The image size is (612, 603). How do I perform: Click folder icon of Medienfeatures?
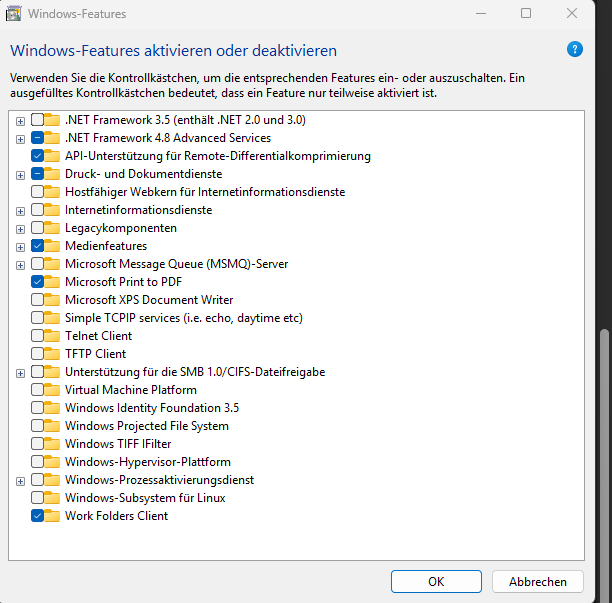coord(52,246)
